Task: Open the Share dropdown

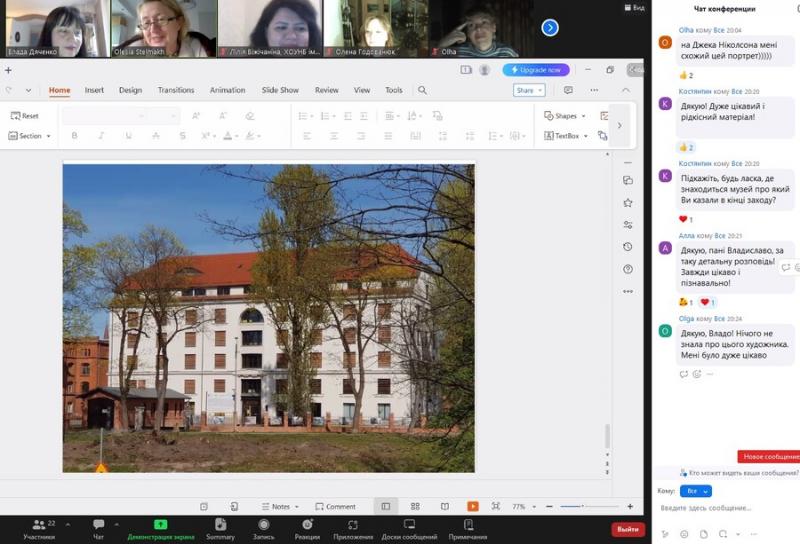Action: click(529, 90)
